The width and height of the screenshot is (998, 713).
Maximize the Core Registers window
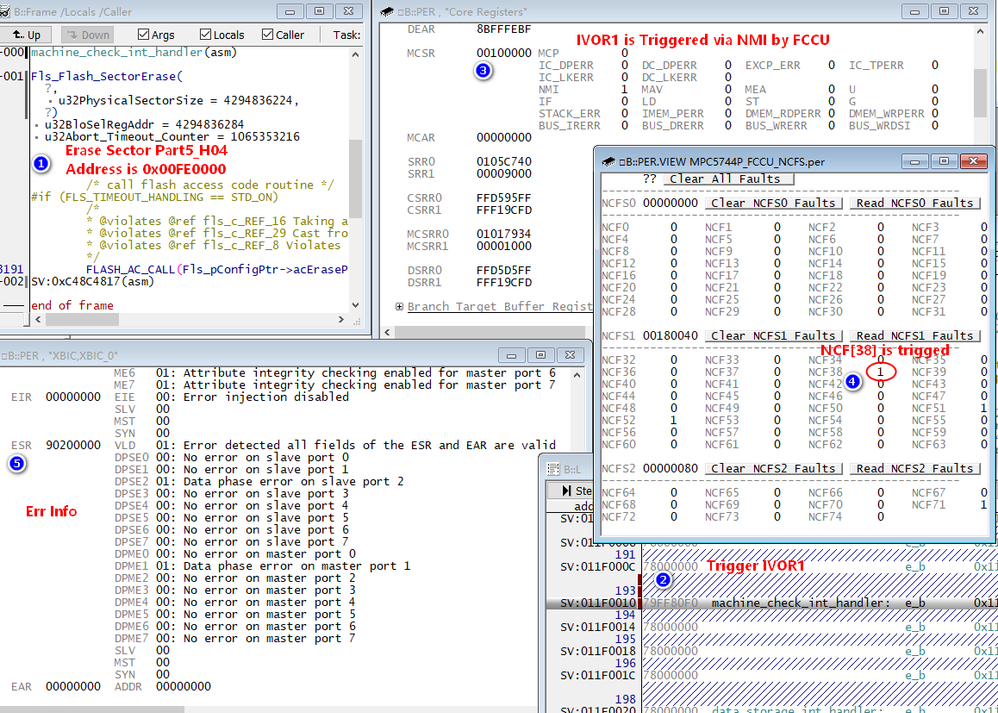click(944, 11)
